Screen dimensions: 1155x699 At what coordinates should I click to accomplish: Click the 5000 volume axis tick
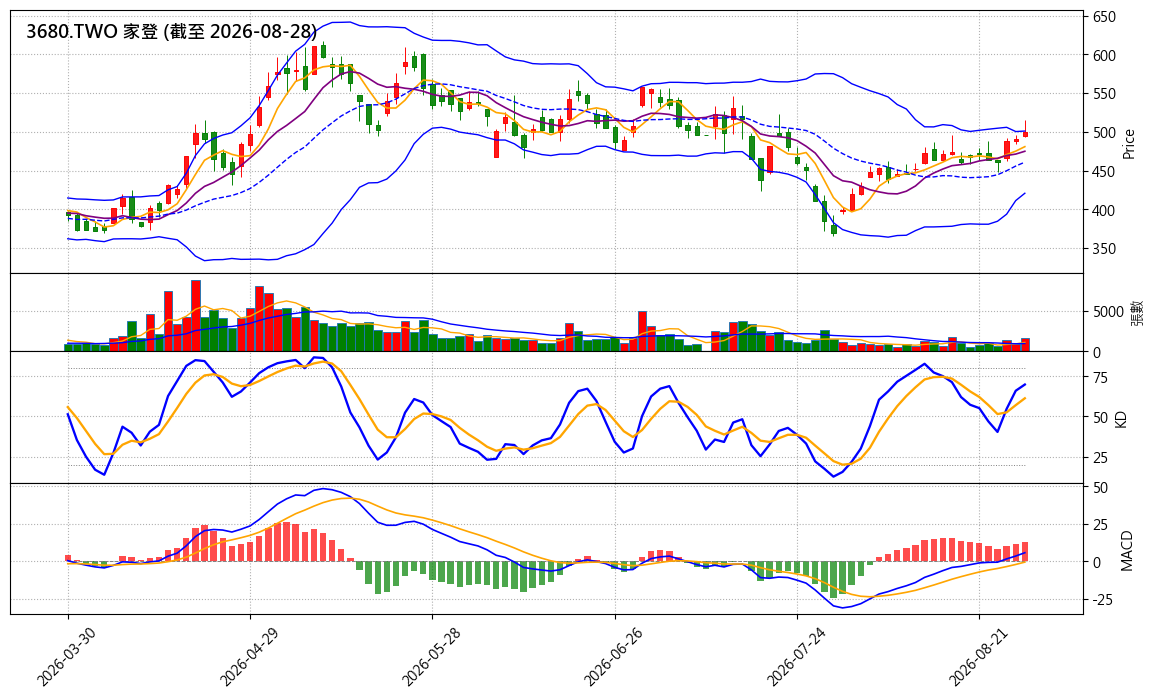tap(1108, 312)
